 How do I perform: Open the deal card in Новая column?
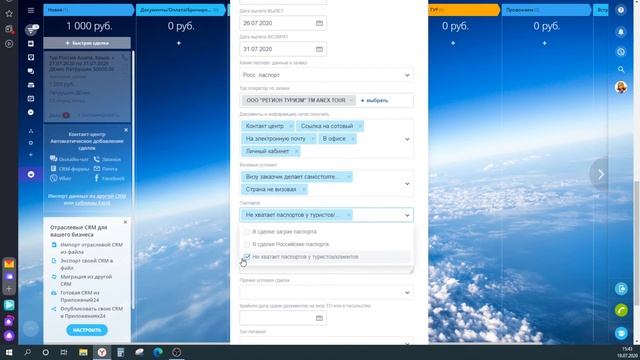87,86
